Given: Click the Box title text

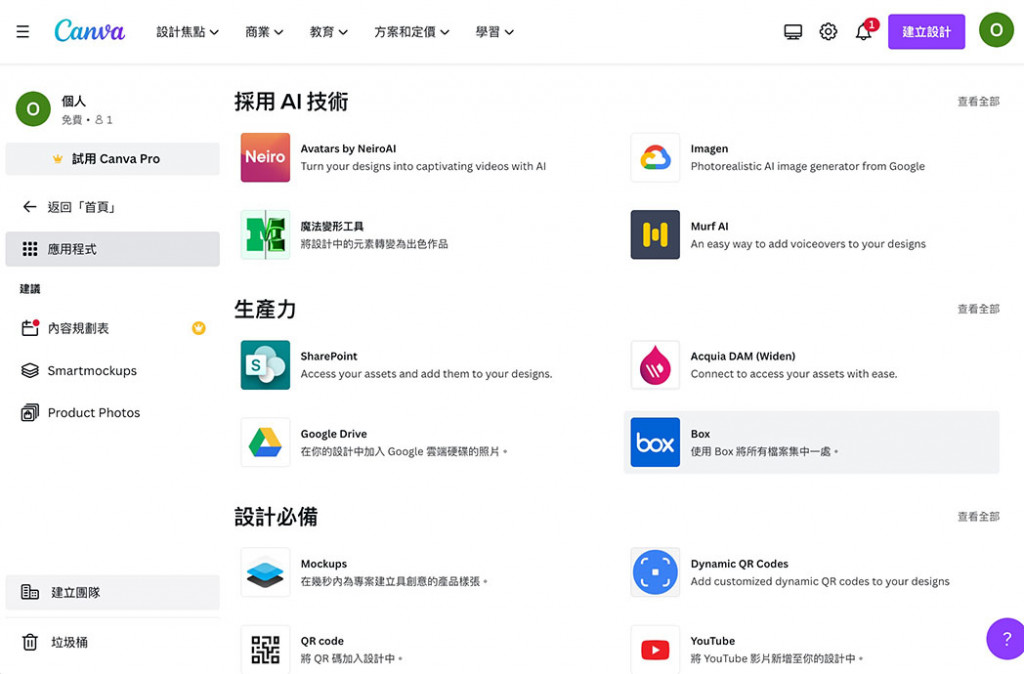Looking at the screenshot, I should pos(700,434).
